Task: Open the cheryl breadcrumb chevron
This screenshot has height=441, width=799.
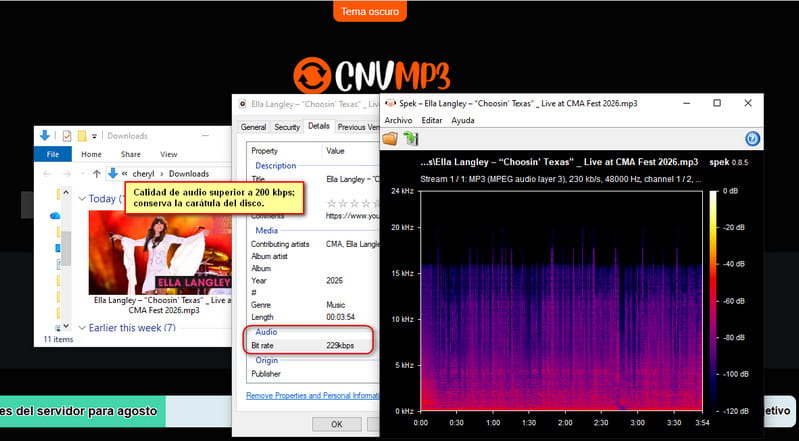Action: tap(162, 174)
